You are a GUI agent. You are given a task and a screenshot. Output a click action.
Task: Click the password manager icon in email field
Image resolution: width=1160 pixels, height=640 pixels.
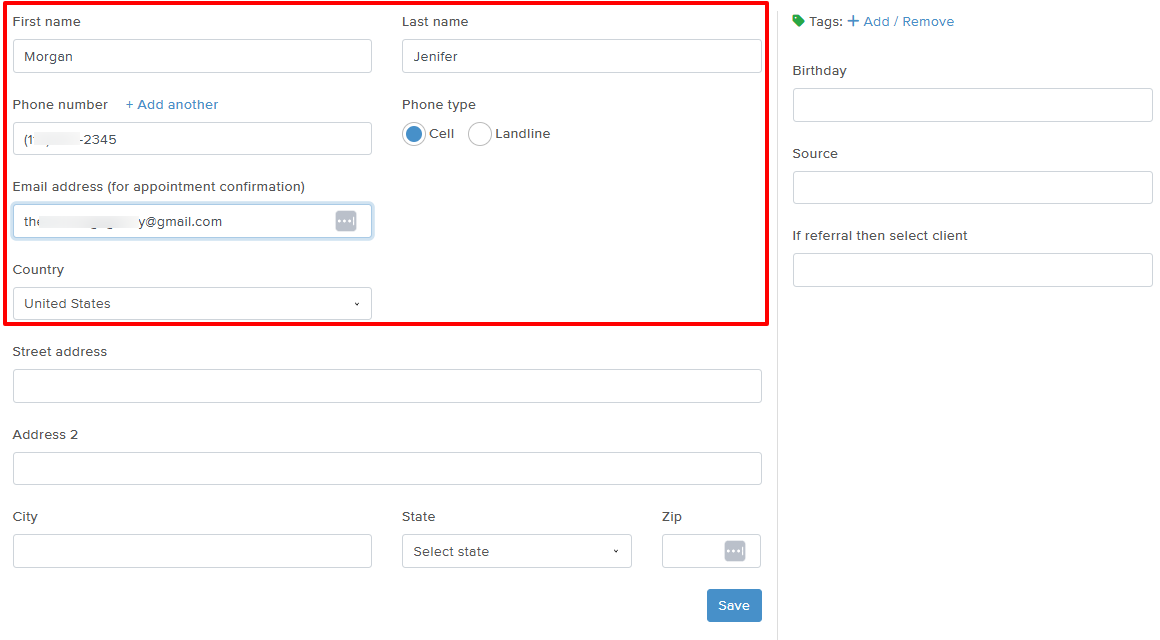tap(345, 221)
